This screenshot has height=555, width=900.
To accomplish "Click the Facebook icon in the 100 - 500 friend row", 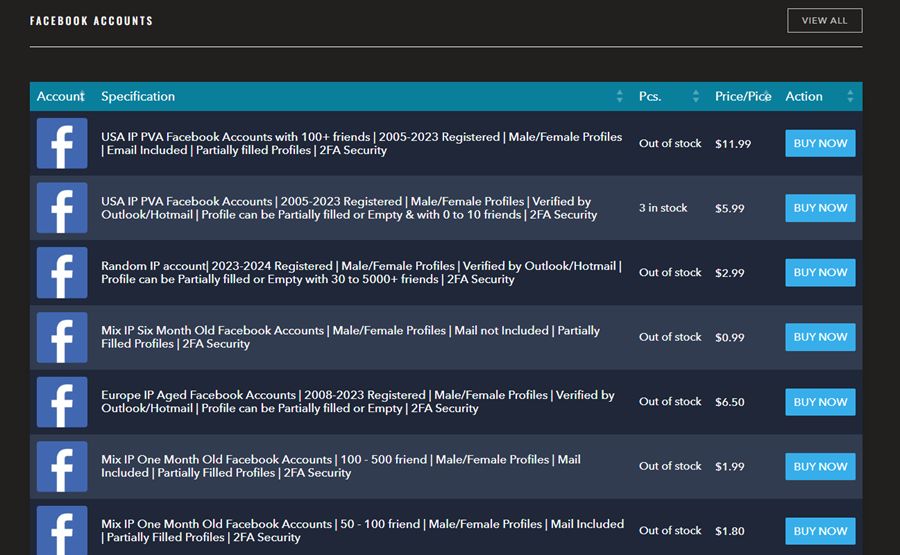I will pyautogui.click(x=62, y=466).
